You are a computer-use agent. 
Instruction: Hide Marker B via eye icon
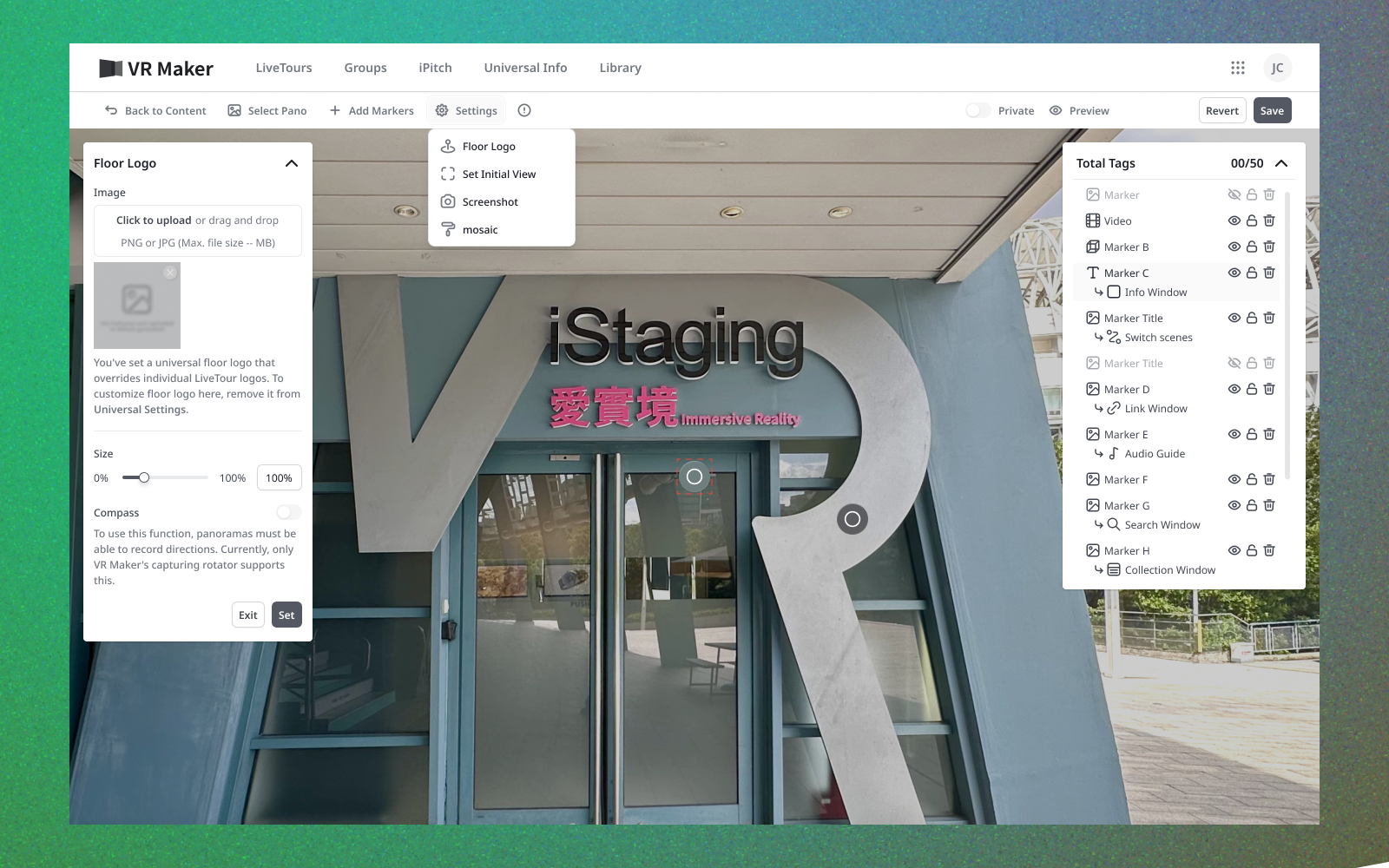coord(1234,247)
